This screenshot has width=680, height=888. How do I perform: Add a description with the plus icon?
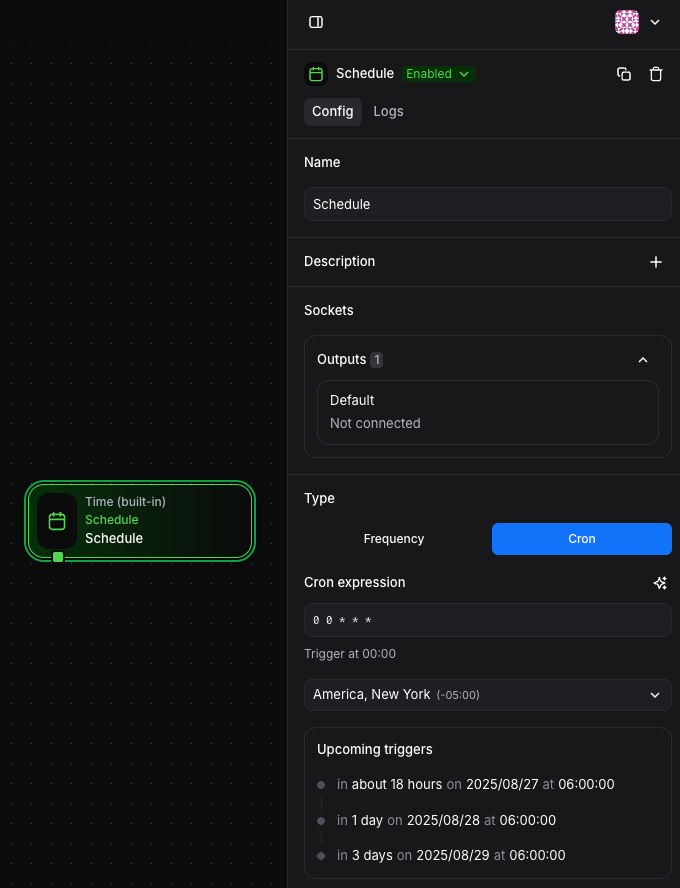pyautogui.click(x=656, y=262)
